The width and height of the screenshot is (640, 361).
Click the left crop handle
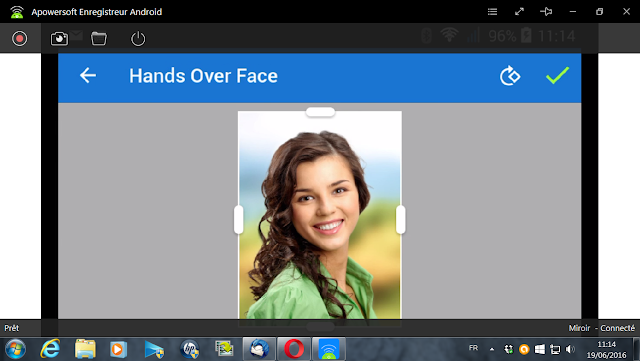[238, 220]
